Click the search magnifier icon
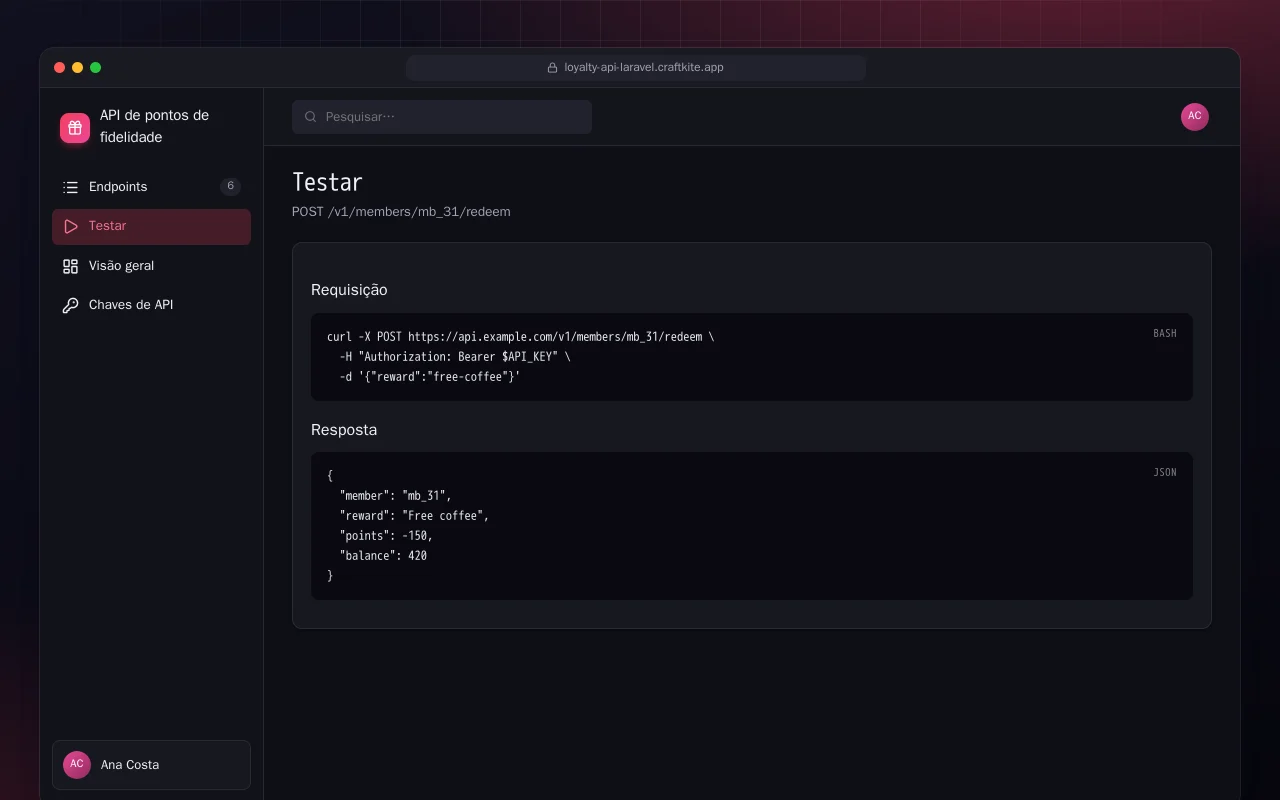The image size is (1280, 800). click(311, 117)
